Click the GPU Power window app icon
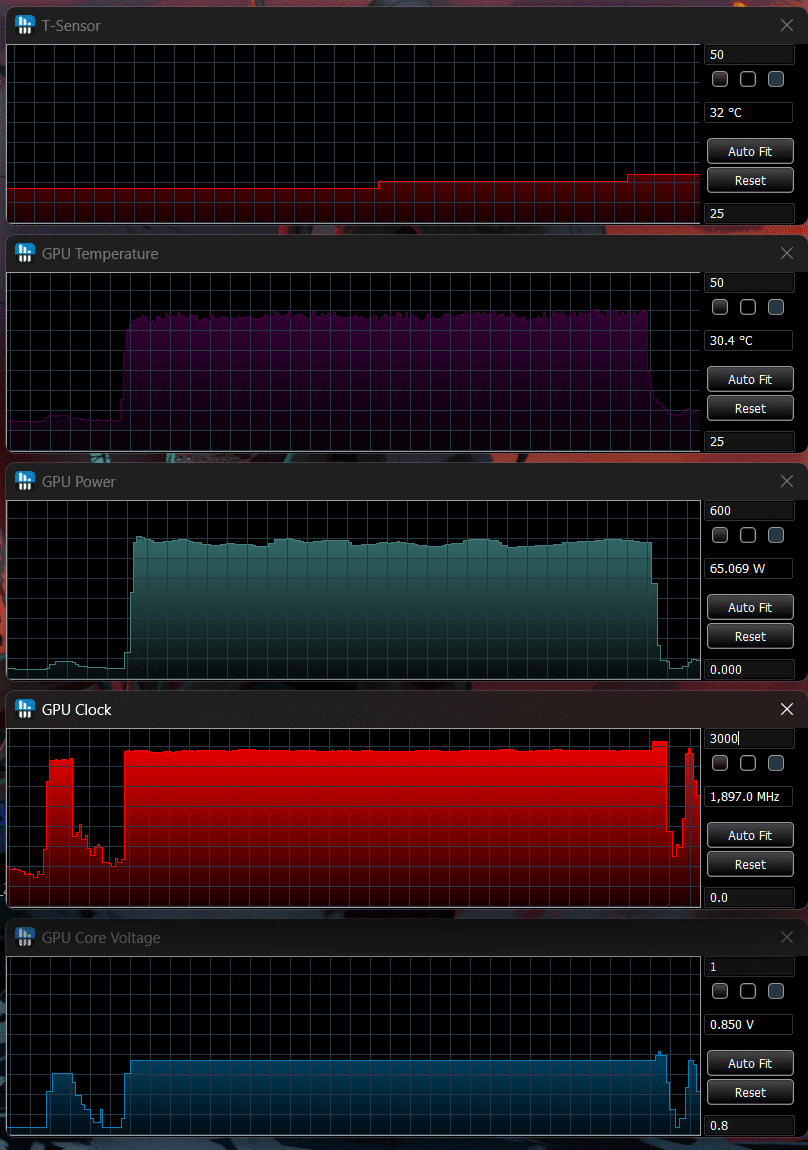Image resolution: width=808 pixels, height=1150 pixels. point(24,482)
